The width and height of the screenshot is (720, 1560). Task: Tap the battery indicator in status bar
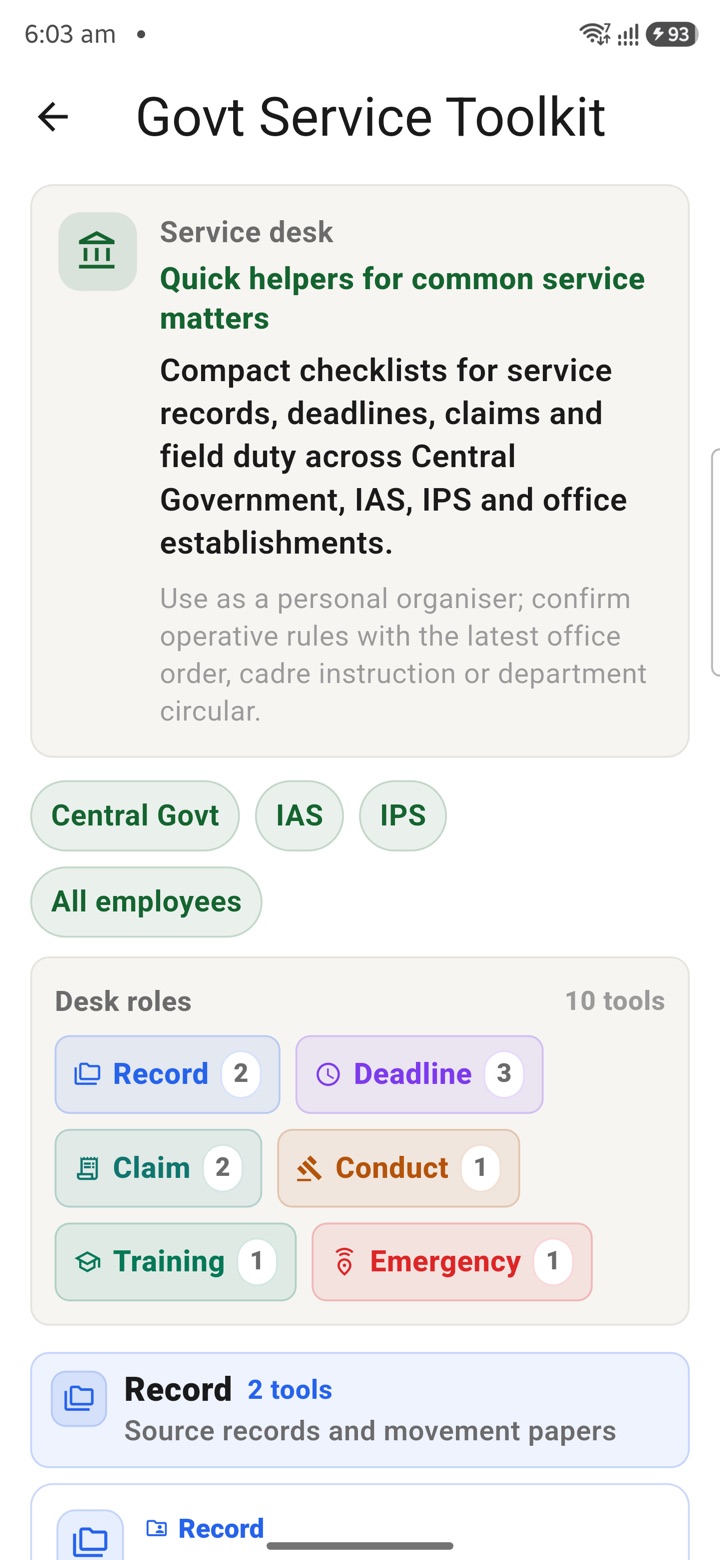(670, 34)
